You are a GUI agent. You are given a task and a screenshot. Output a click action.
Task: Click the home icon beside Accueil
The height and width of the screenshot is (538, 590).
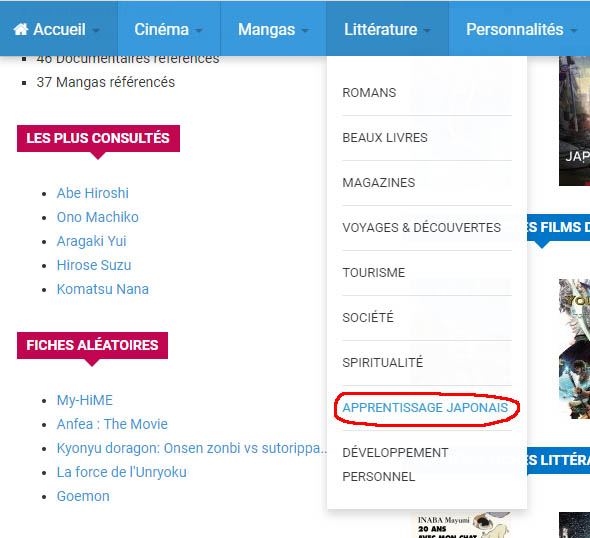21,29
